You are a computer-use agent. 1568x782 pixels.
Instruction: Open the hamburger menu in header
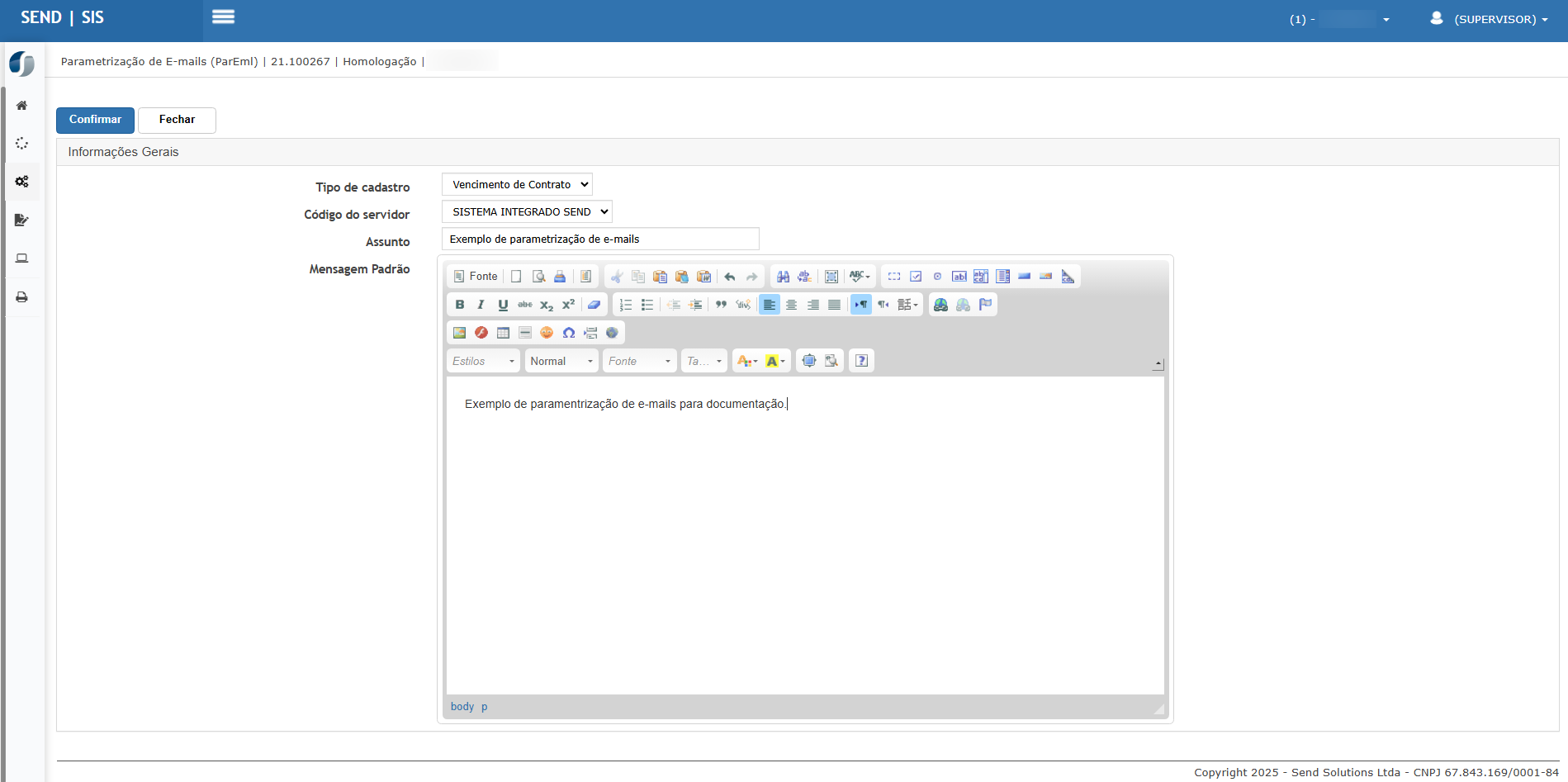pos(223,17)
